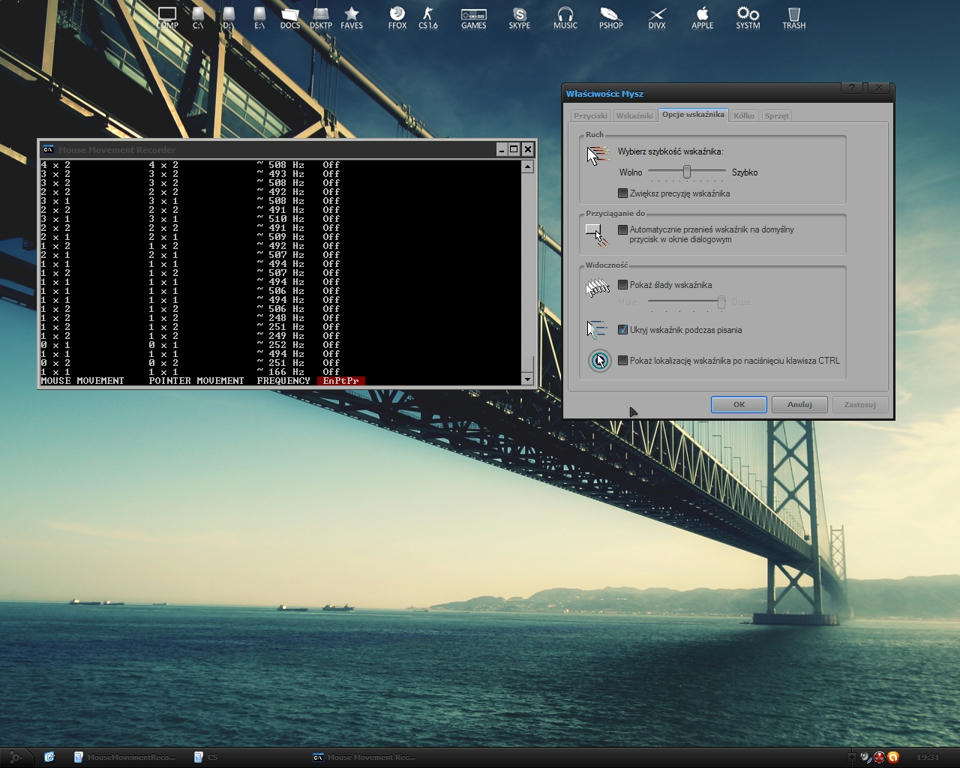Open the GAMES dock icon
Viewport: 960px width, 768px height.
[473, 18]
